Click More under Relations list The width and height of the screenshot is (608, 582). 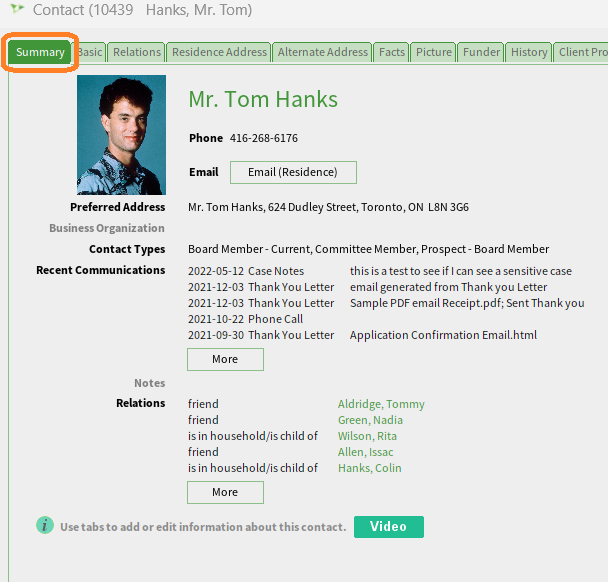(225, 492)
